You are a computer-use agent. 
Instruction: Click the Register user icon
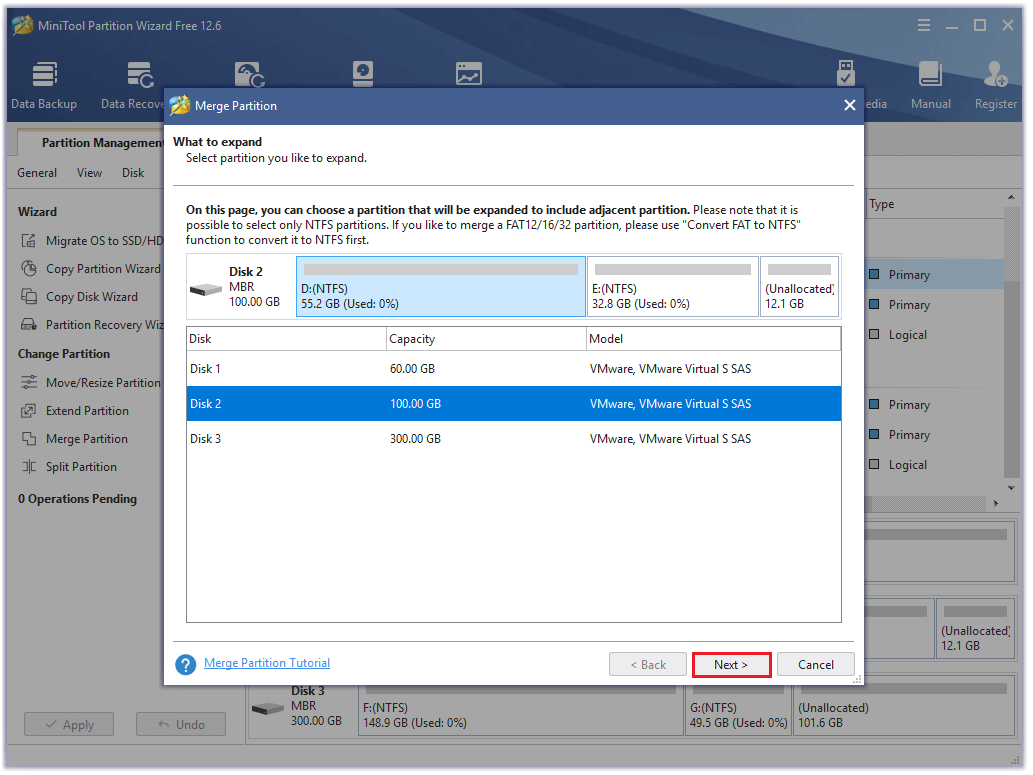[x=995, y=77]
